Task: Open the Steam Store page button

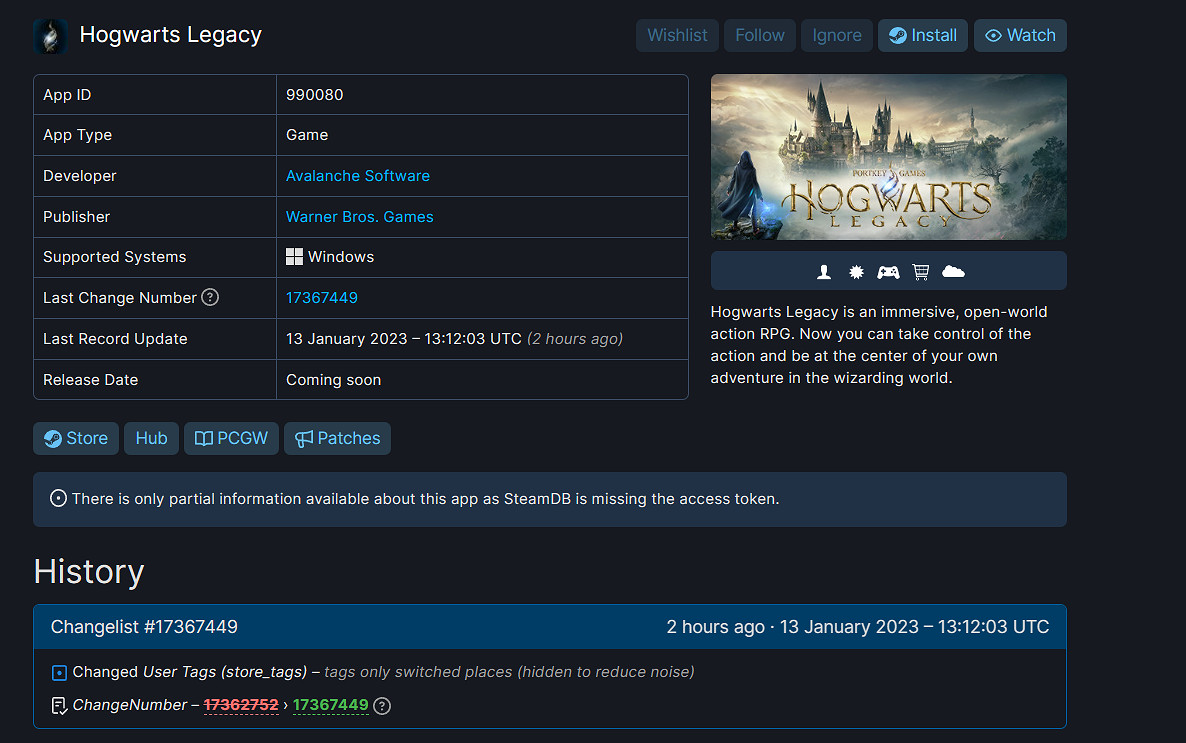Action: [76, 438]
